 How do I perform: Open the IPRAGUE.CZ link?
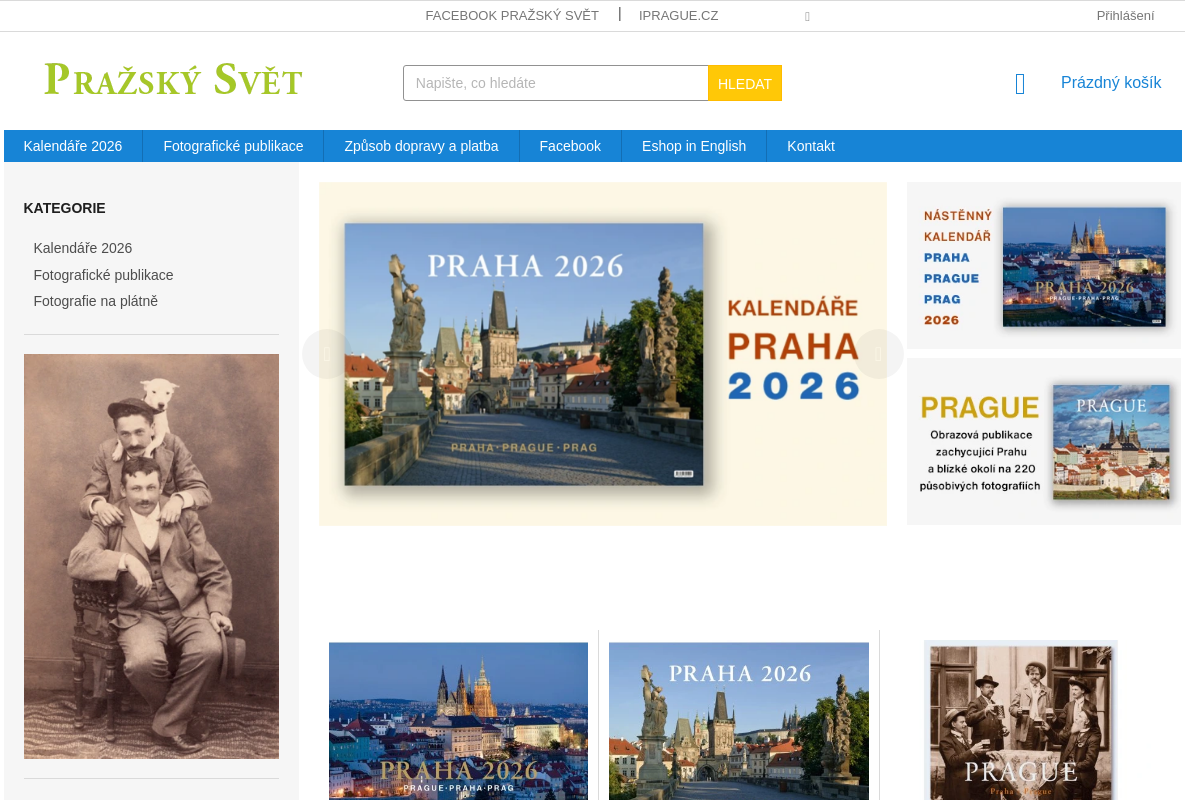click(678, 15)
